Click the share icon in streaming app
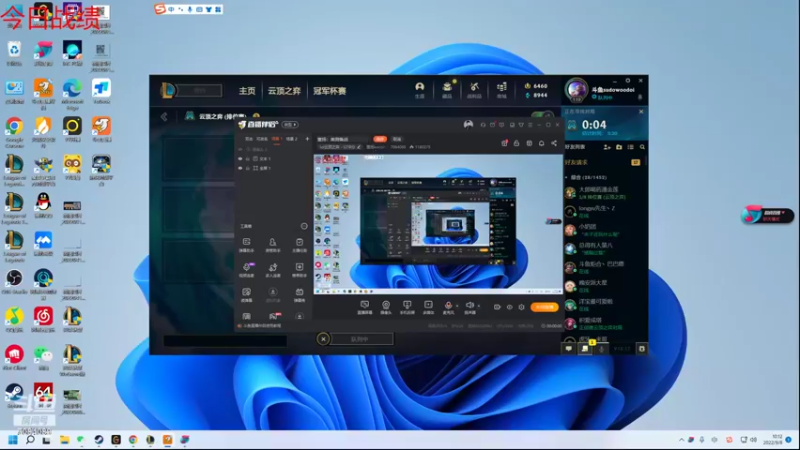This screenshot has width=800, height=450. tap(554, 143)
